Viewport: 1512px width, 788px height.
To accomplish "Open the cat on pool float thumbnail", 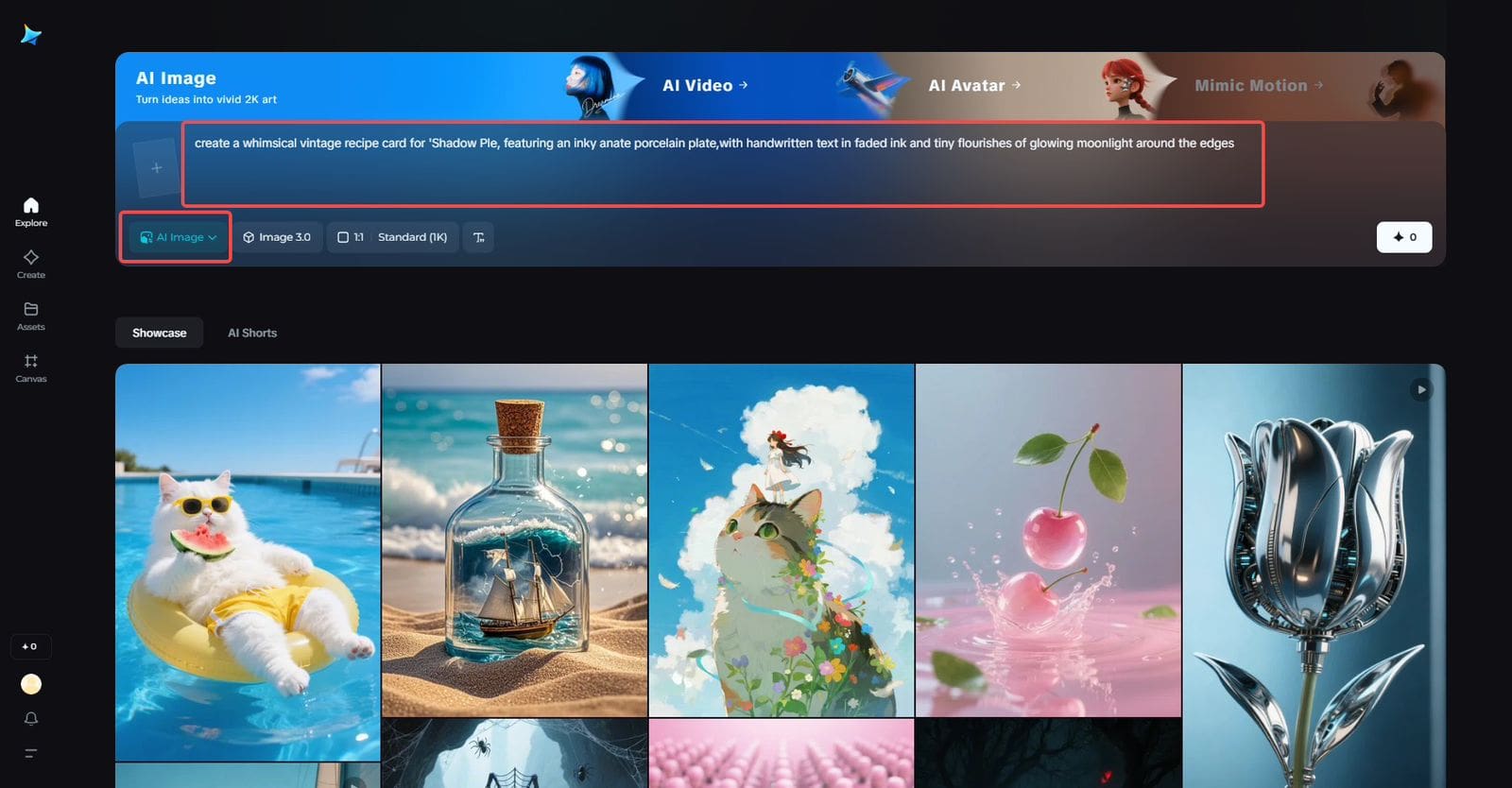I will coord(248,562).
